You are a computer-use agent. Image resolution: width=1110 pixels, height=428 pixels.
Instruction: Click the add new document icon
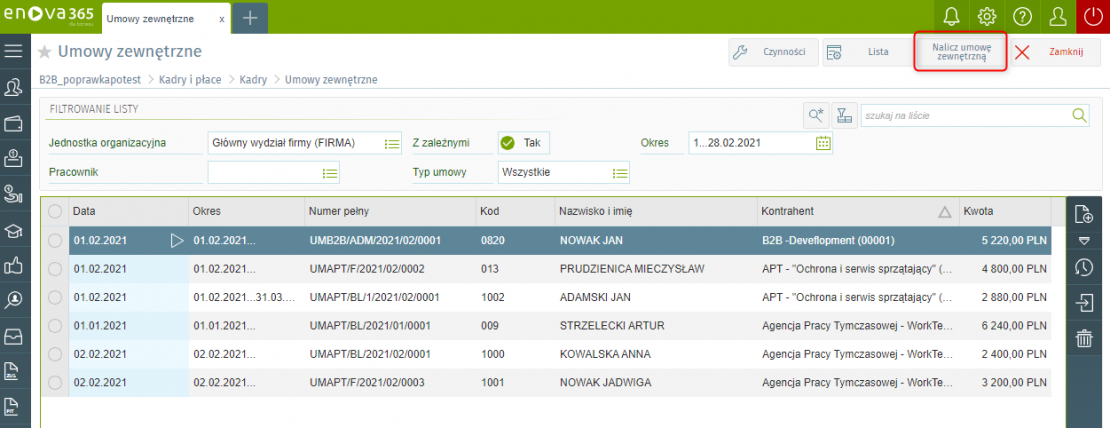(1084, 213)
